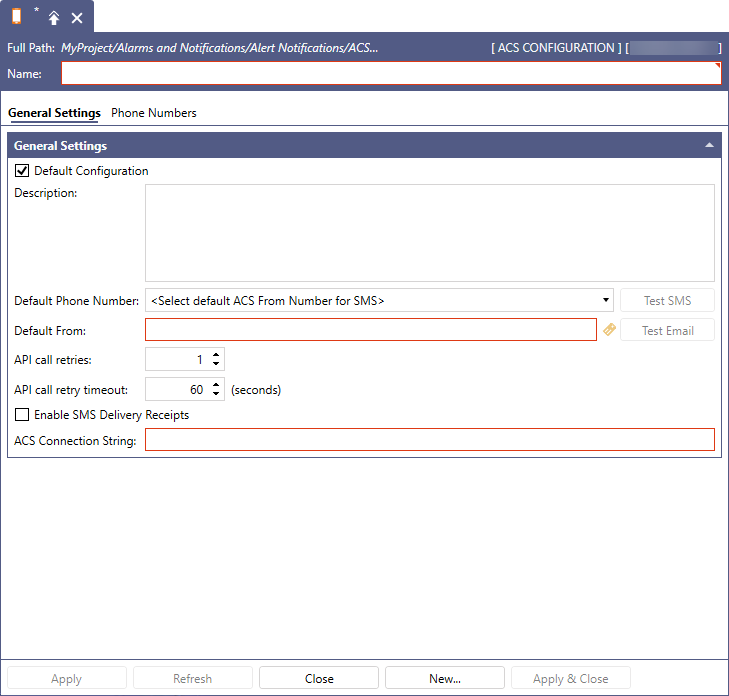729x696 pixels.
Task: Decrease API call retries with down arrow
Action: 217,364
